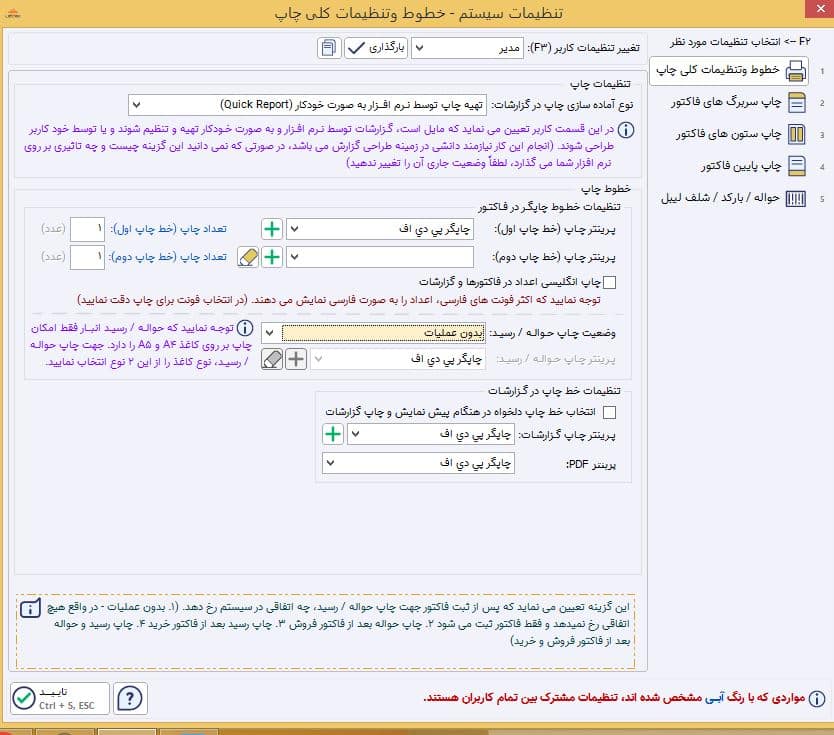The image size is (834, 735).
Task: Click the info icon beside the shared settings note
Action: click(817, 698)
